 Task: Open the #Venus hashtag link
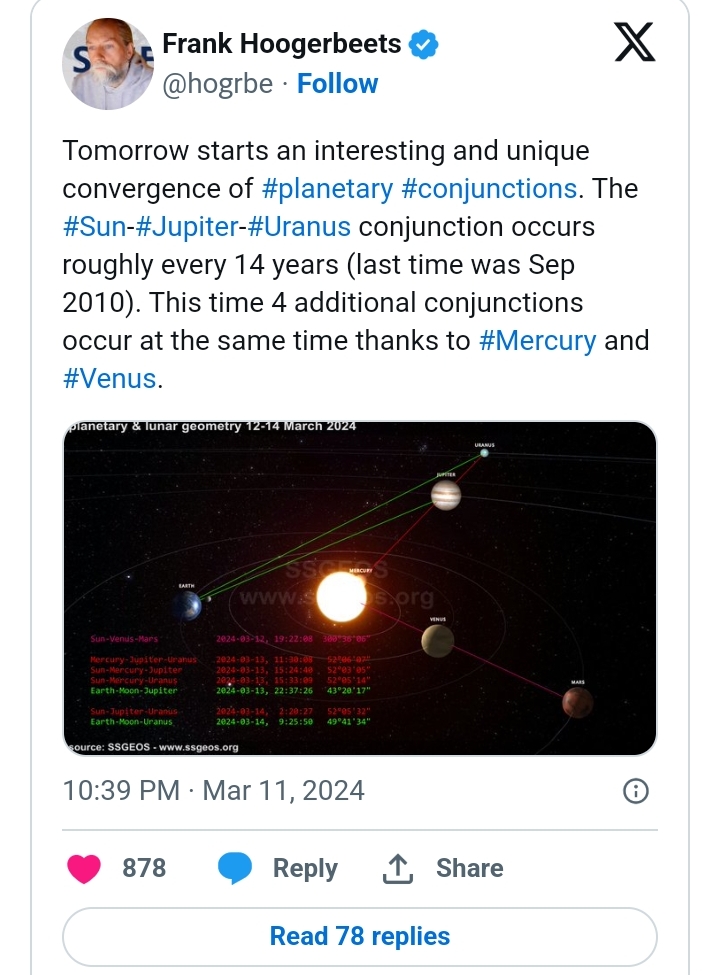[110, 379]
